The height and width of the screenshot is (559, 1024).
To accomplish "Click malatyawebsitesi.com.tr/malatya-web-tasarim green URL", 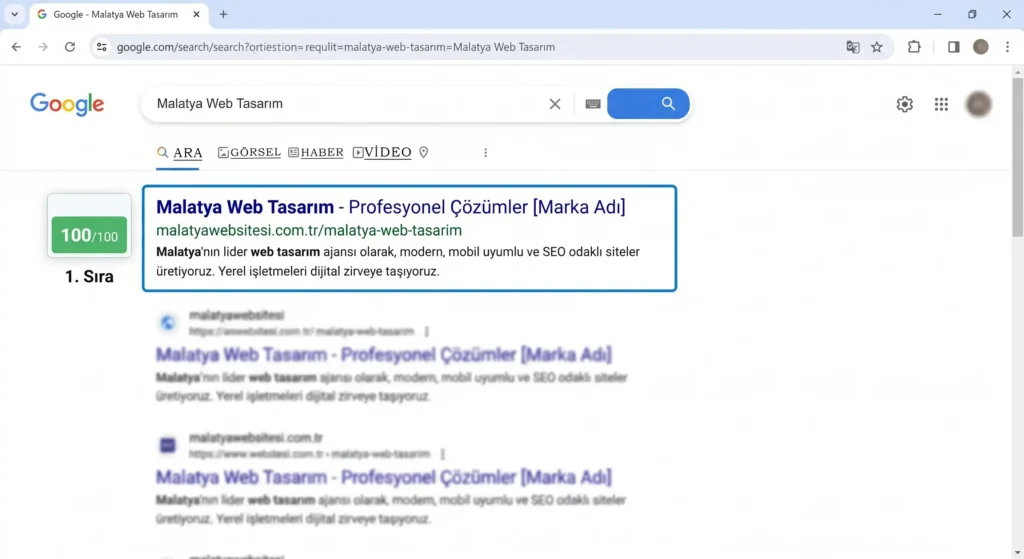I will click(x=309, y=231).
